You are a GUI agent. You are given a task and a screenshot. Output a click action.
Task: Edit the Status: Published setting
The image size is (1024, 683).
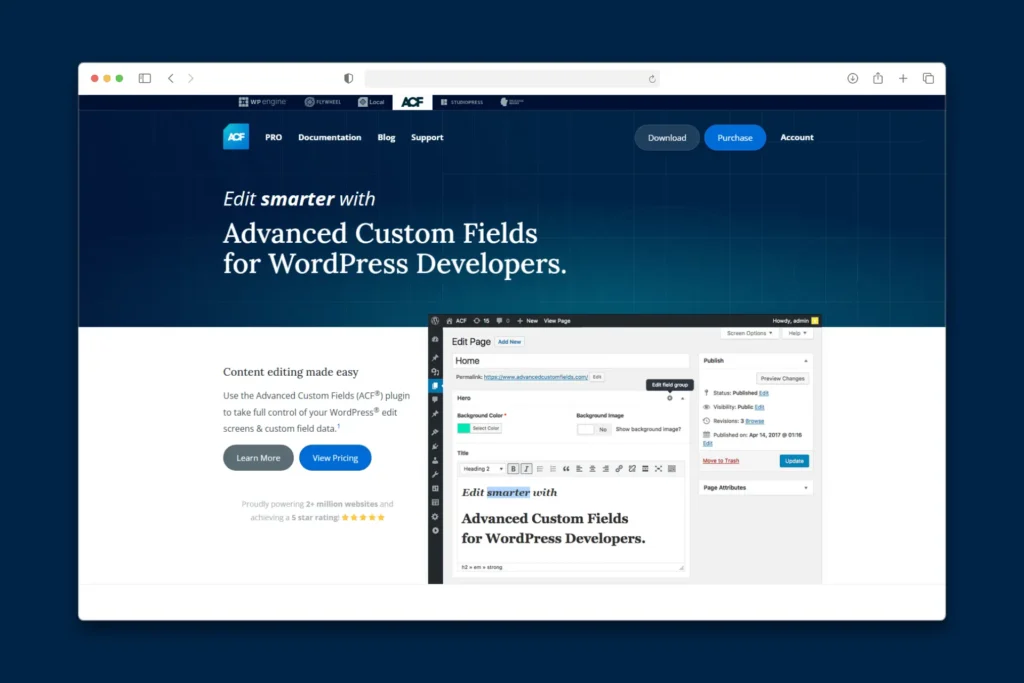click(763, 393)
